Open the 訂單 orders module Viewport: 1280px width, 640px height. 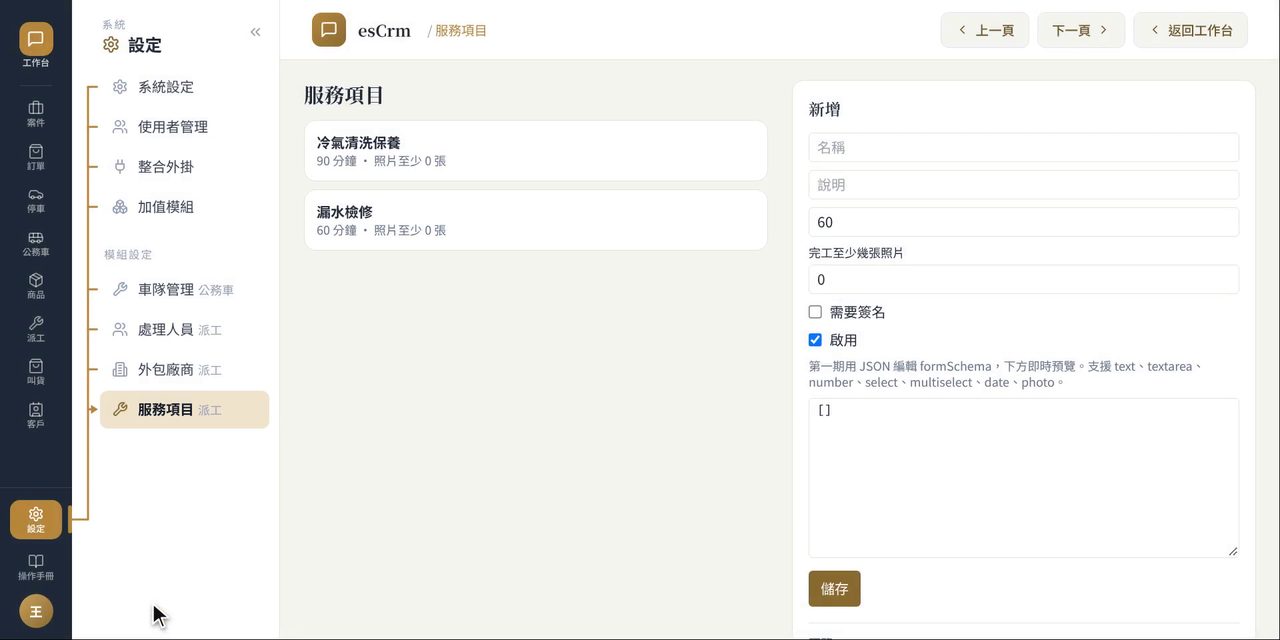pos(36,157)
